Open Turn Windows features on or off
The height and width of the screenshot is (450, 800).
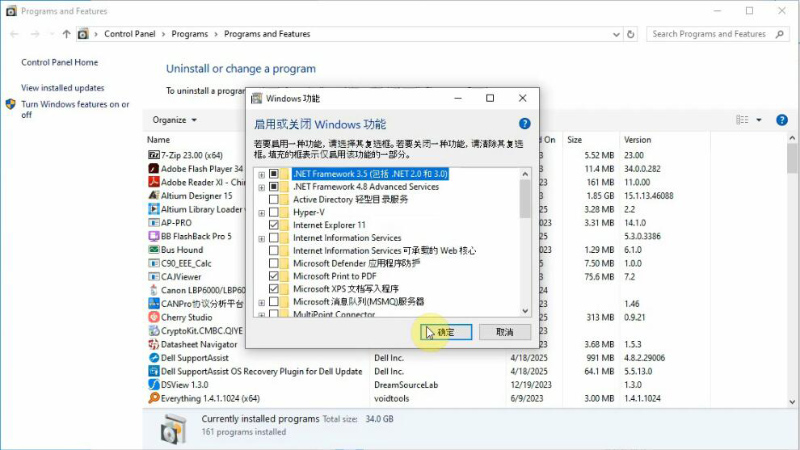pyautogui.click(x=75, y=109)
